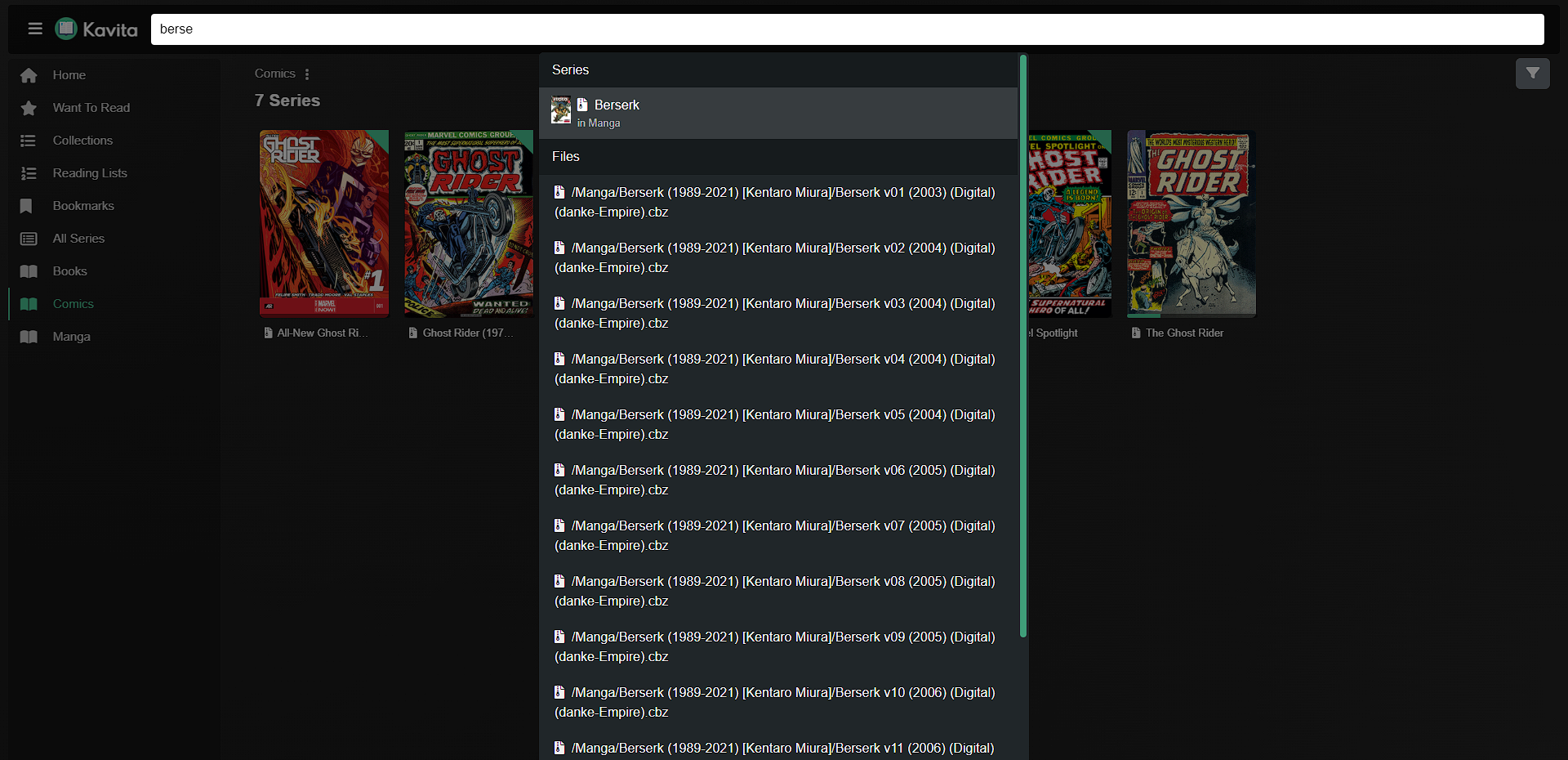Open the Berserk v01 (2003) file result
The image size is (1568, 760).
tap(778, 202)
